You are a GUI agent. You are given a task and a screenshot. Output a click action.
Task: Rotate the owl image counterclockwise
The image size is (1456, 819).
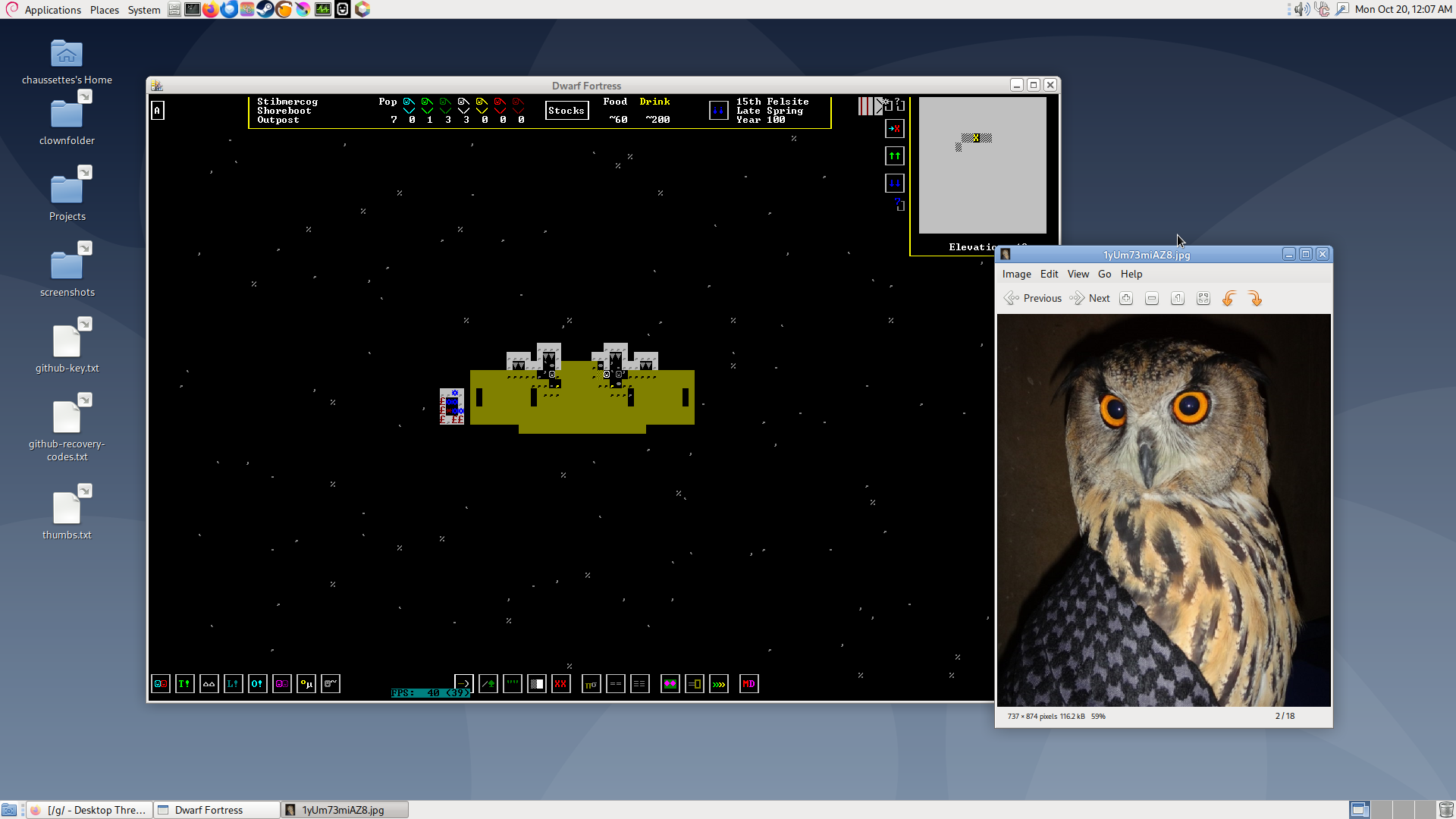1229,299
